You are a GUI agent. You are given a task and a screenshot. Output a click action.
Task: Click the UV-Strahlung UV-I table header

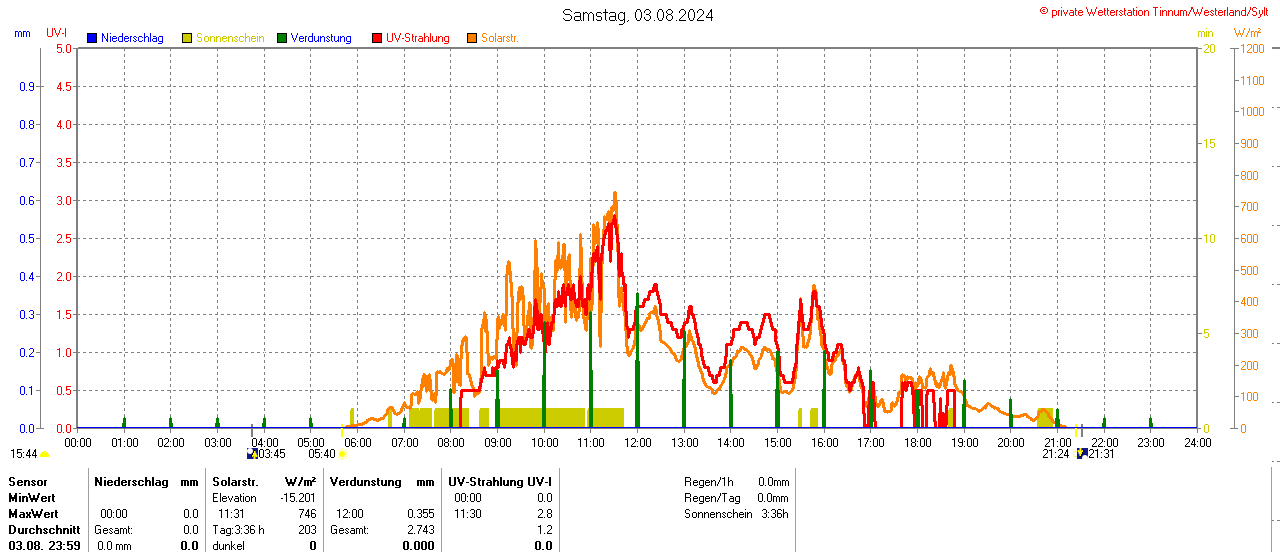tap(500, 482)
